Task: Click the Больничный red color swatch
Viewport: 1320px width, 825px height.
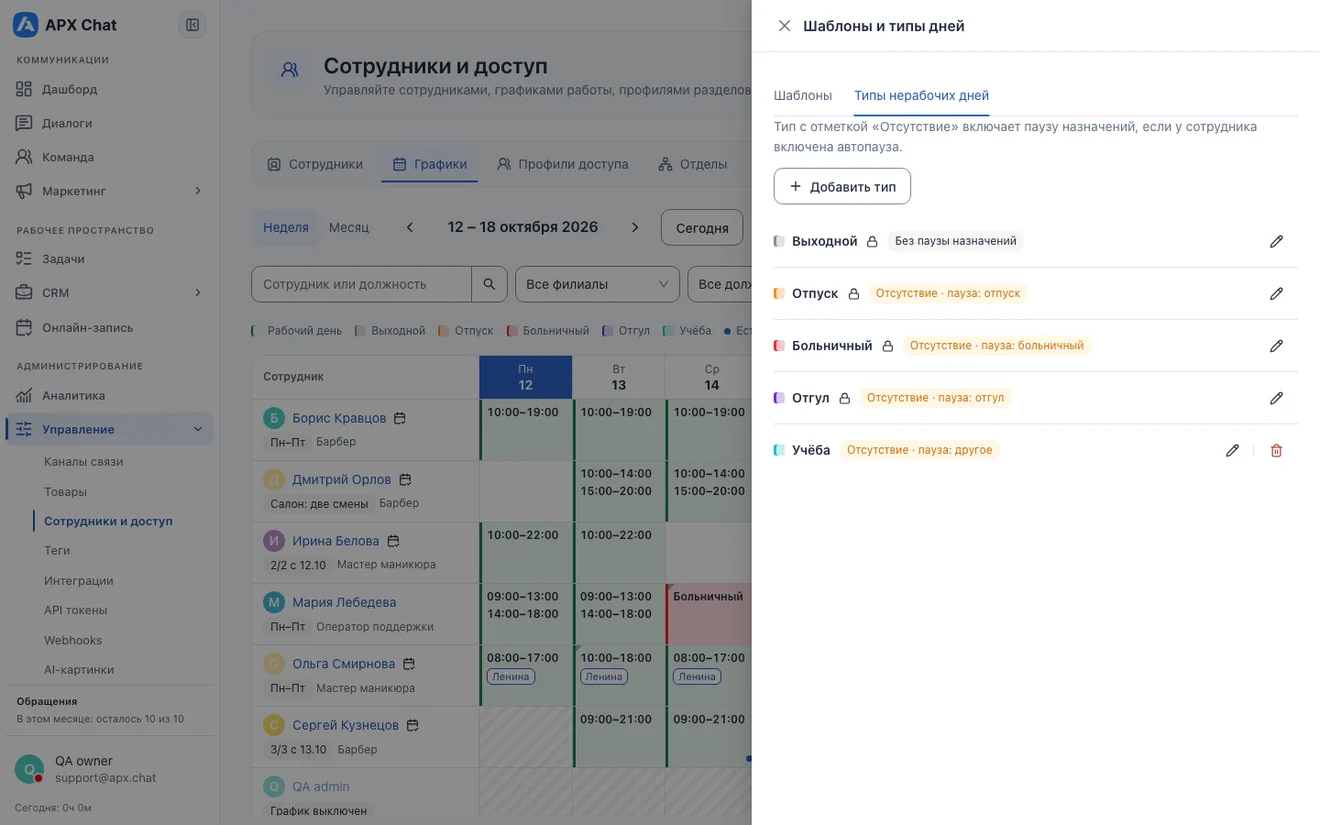Action: pos(779,346)
